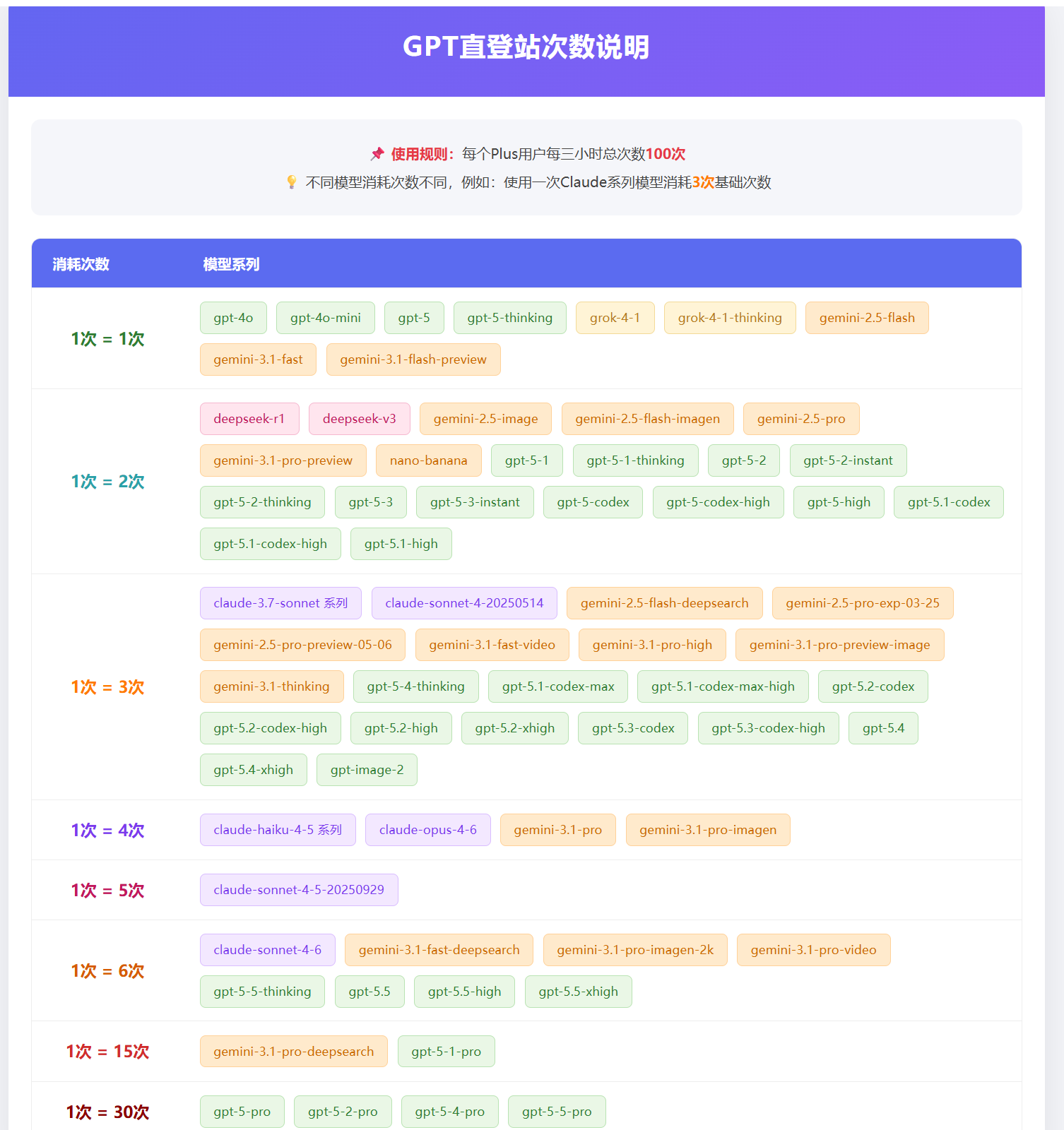Click the gpt-5-codex-high tag
The image size is (1064, 1130).
click(x=718, y=502)
